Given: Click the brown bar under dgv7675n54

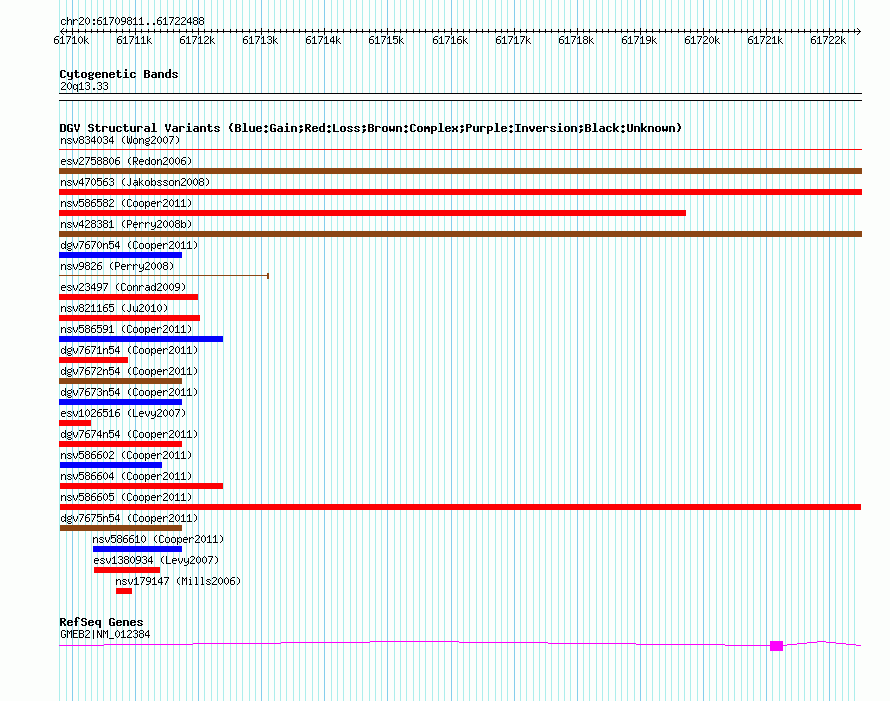Looking at the screenshot, I should coord(120,528).
